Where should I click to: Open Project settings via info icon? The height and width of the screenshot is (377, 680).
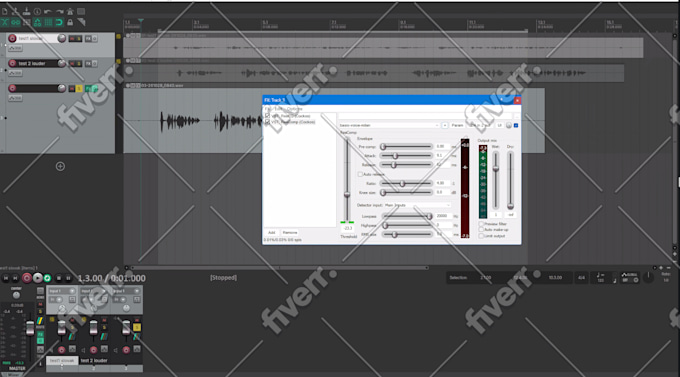37,11
